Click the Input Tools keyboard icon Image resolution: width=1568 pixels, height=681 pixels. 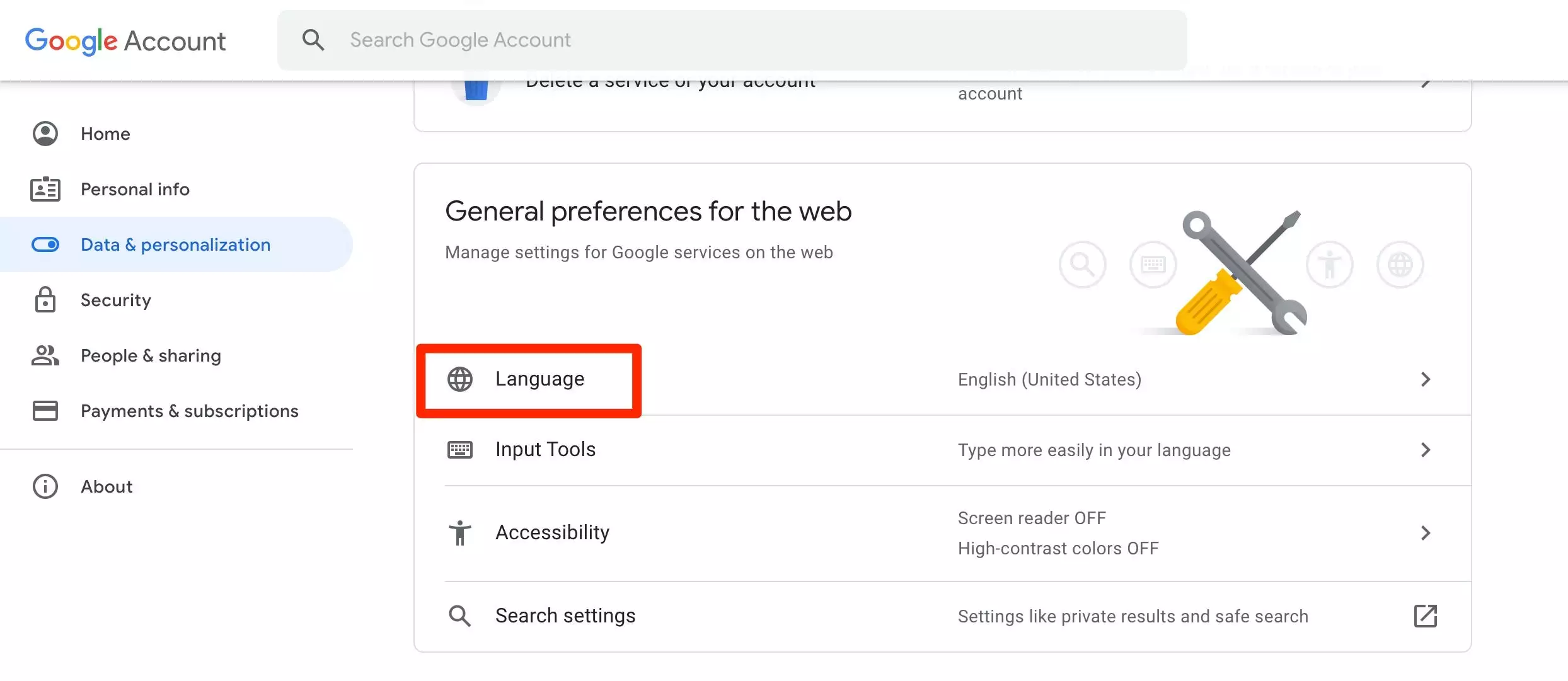460,450
